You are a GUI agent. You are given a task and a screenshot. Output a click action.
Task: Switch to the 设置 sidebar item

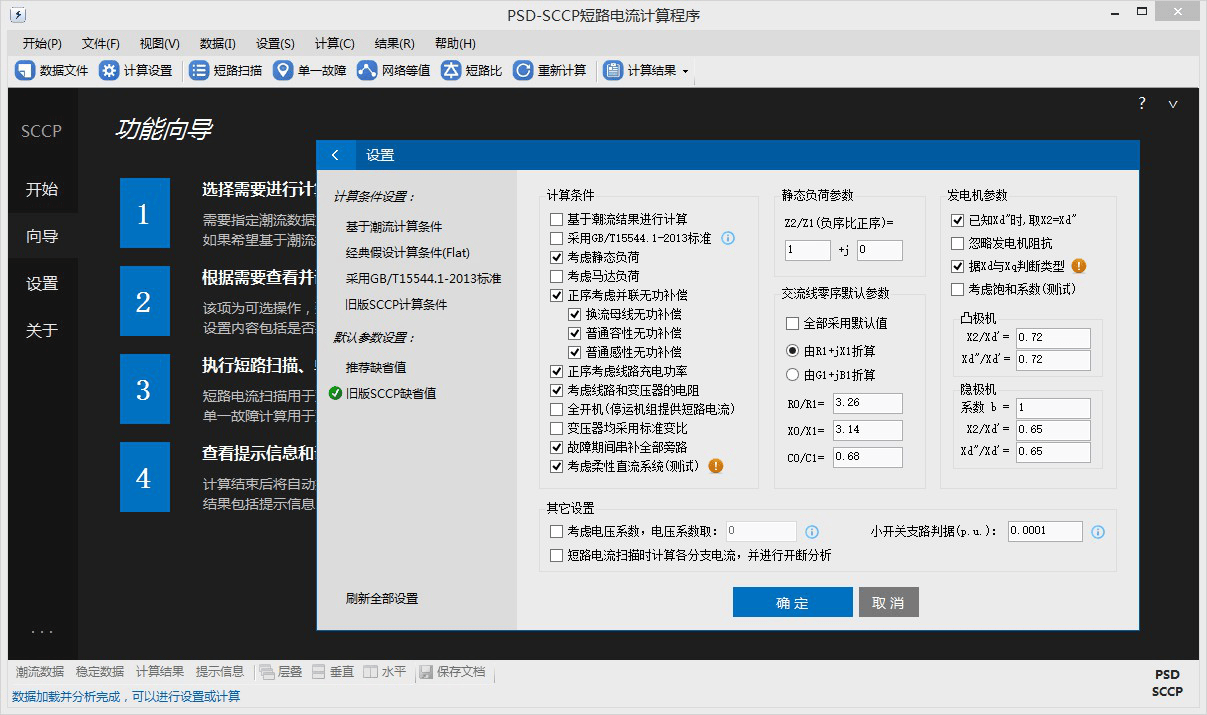point(41,283)
